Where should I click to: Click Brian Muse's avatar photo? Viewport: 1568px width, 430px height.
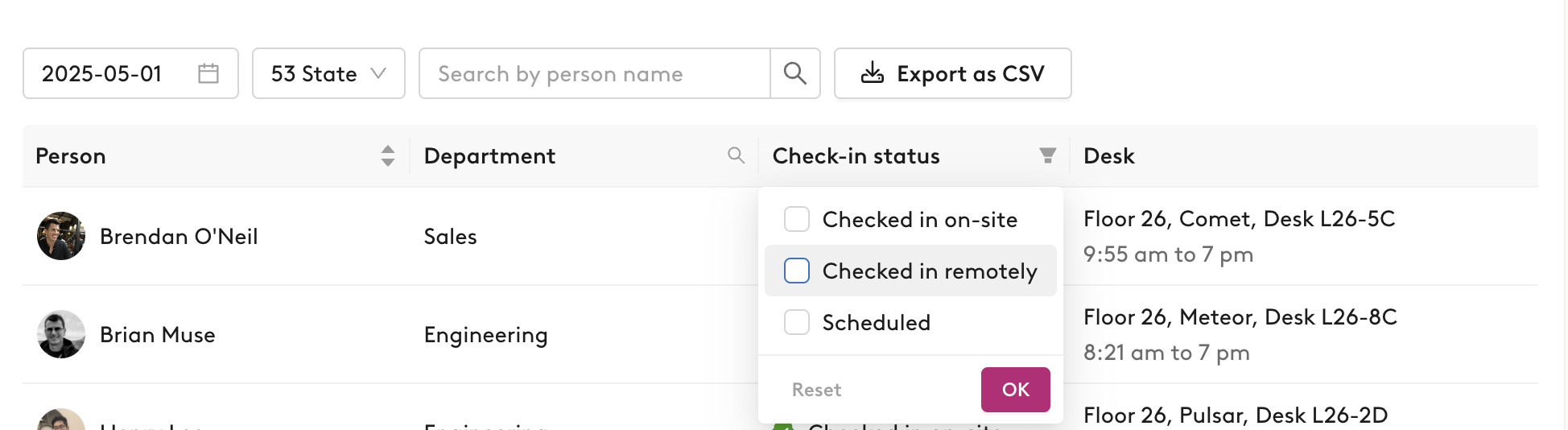(61, 334)
